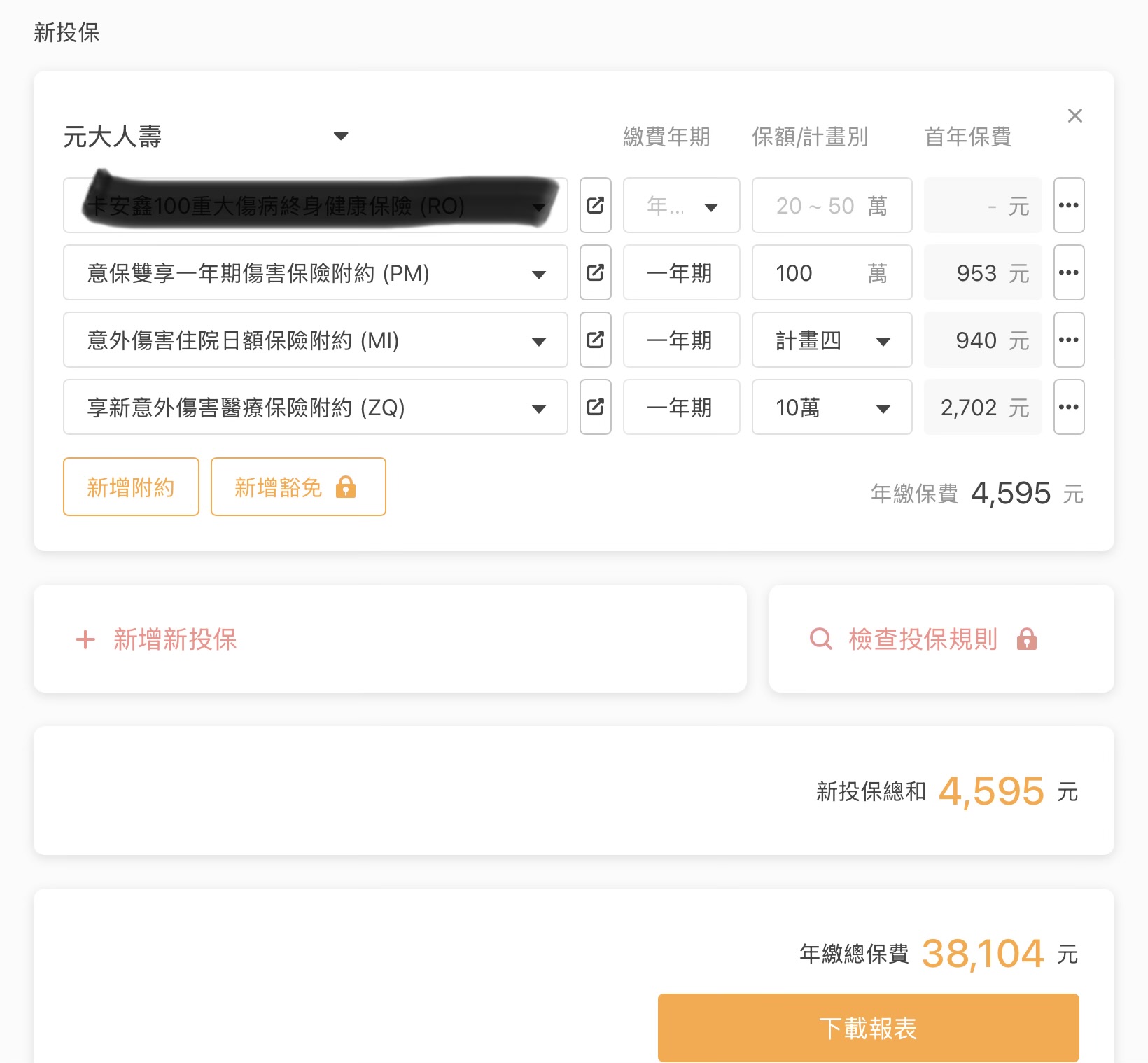
Task: Click the locked 新增豁免 button
Action: [297, 487]
